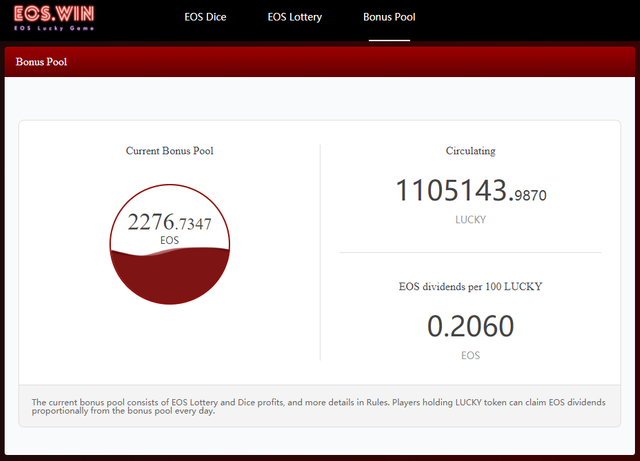
Task: Click the EOS.WIN logo
Action: (54, 18)
